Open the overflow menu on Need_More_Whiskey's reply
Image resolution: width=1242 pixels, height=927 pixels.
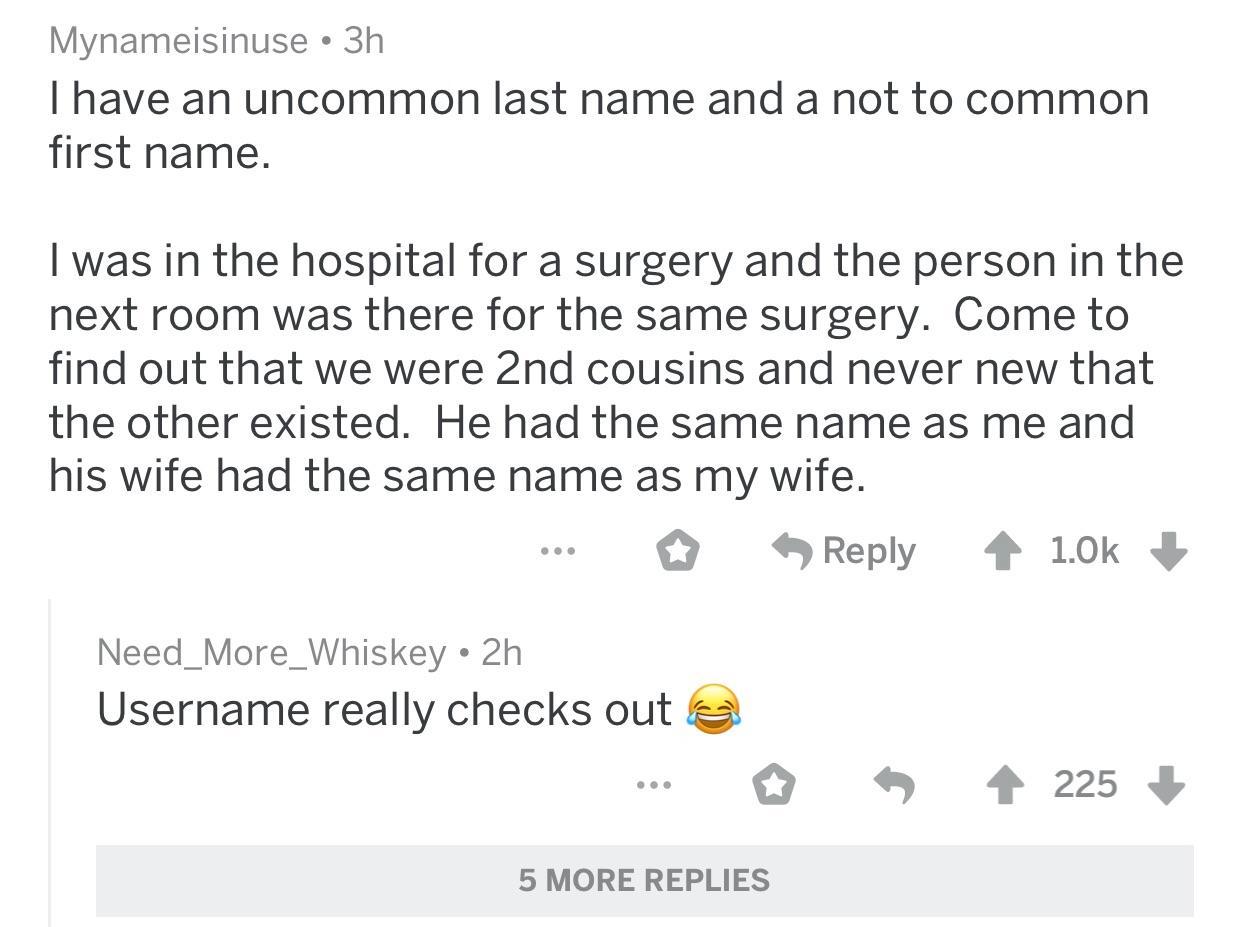(x=653, y=786)
